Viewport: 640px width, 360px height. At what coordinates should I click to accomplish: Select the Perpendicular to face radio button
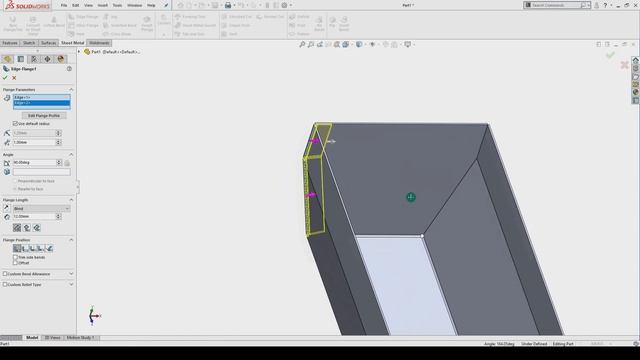[x=15, y=181]
